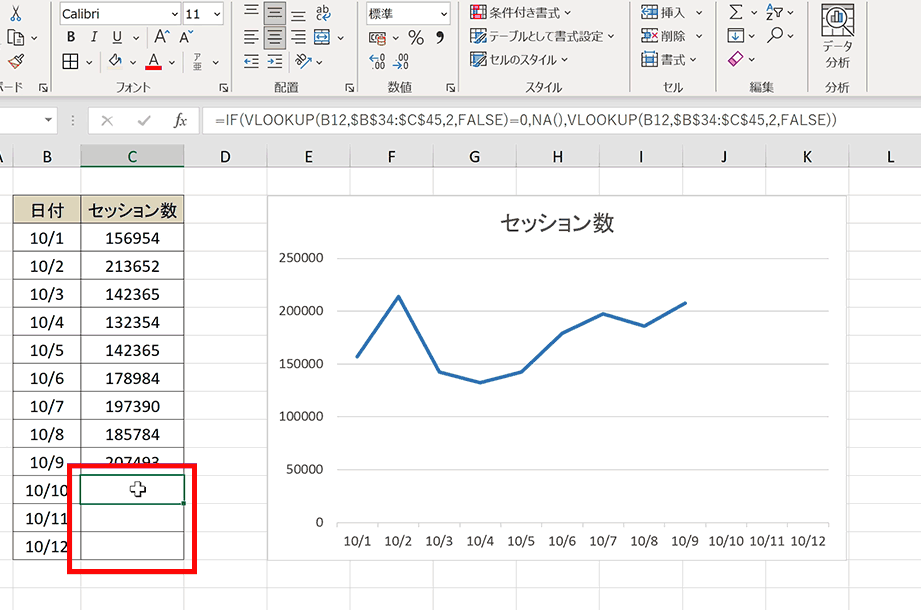The height and width of the screenshot is (610, 921).
Task: Open テーブルとして書式設定 menu
Action: [x=542, y=36]
